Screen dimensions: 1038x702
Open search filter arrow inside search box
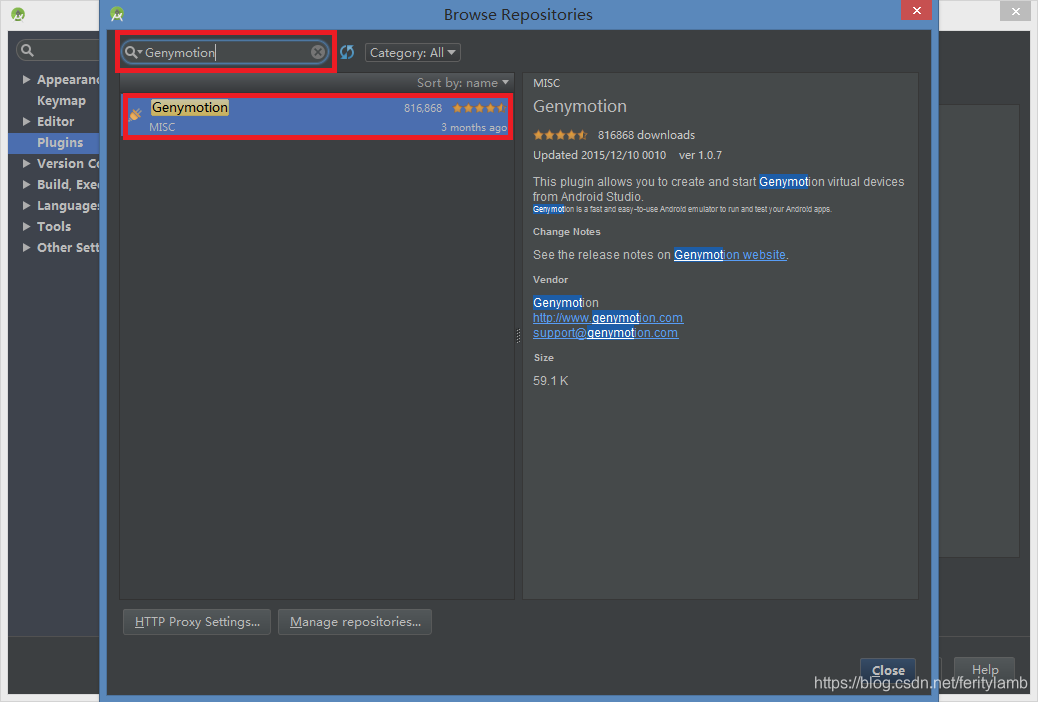(142, 52)
